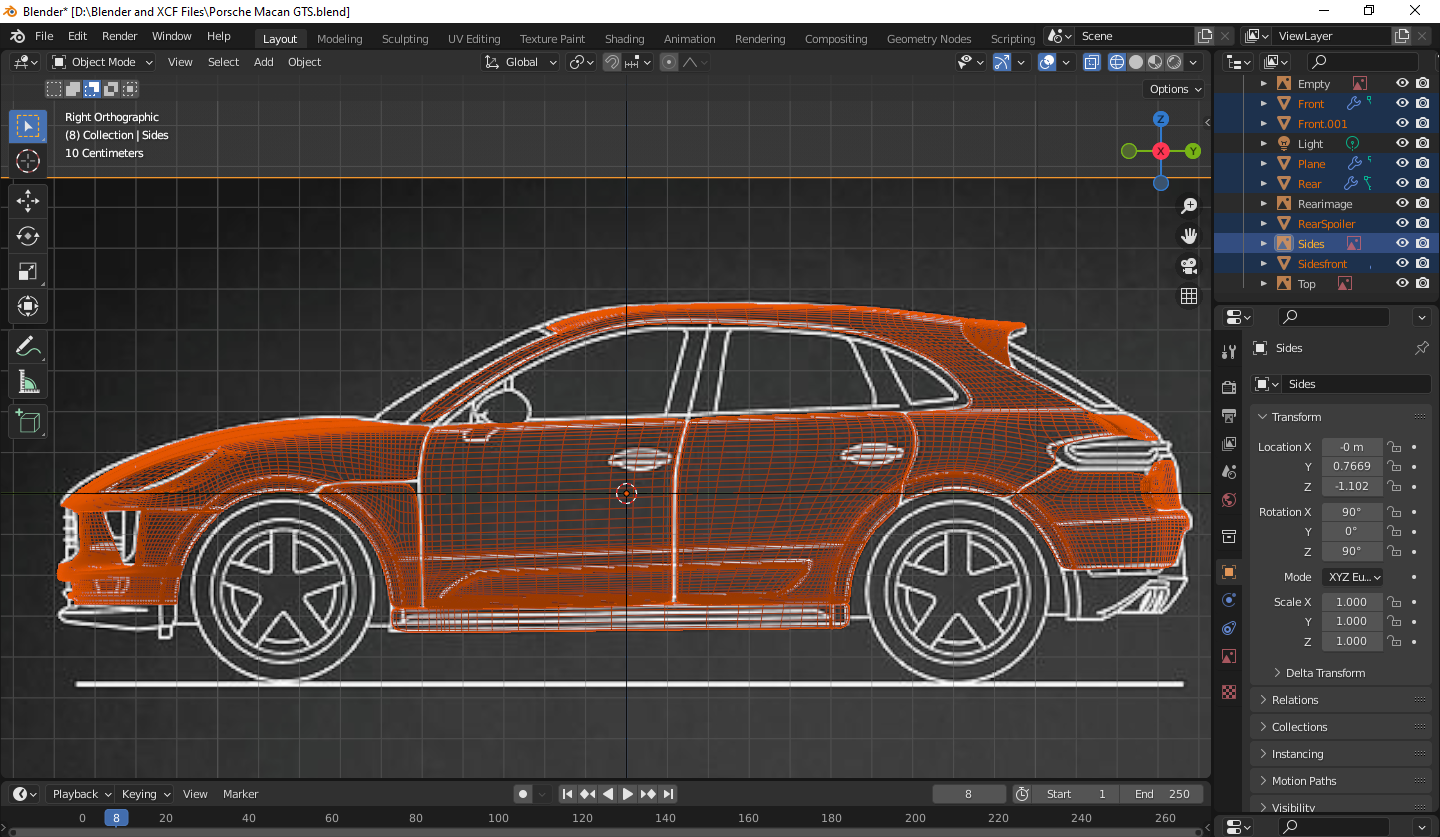This screenshot has width=1440, height=837.
Task: Select the Add Cube tool
Action: [28, 422]
